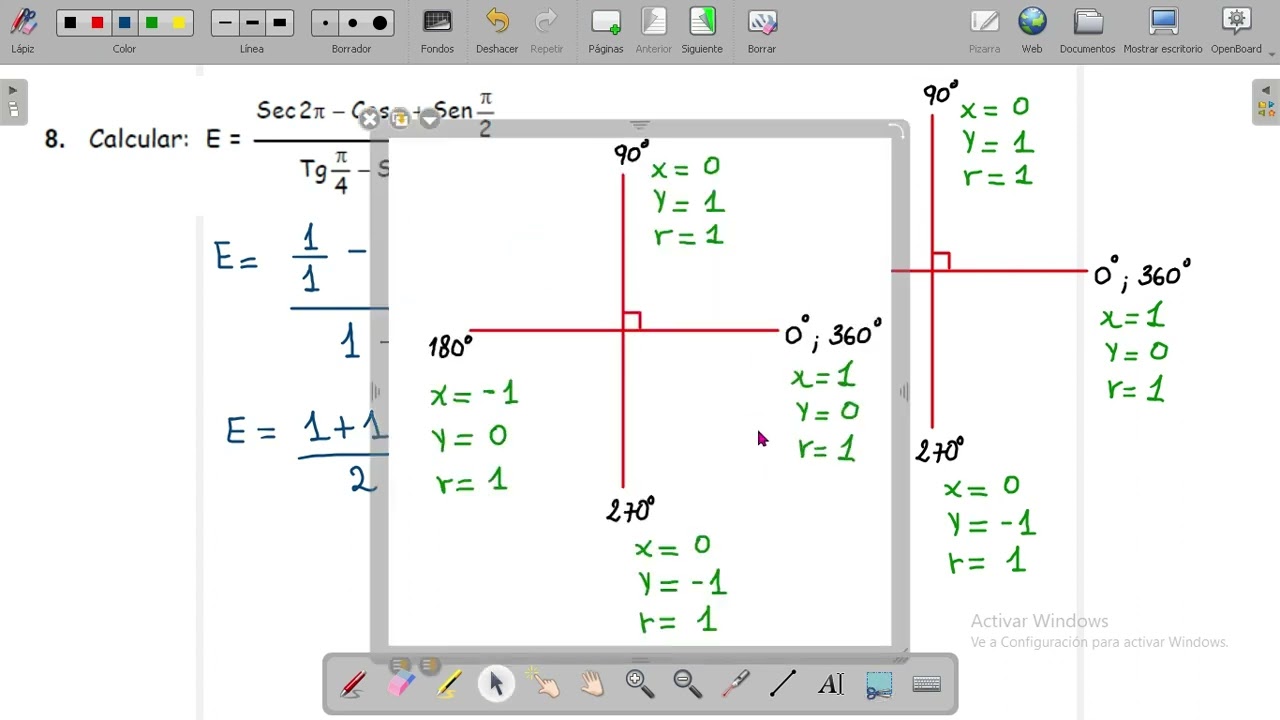
Task: Choose the thick line width
Action: (x=279, y=23)
